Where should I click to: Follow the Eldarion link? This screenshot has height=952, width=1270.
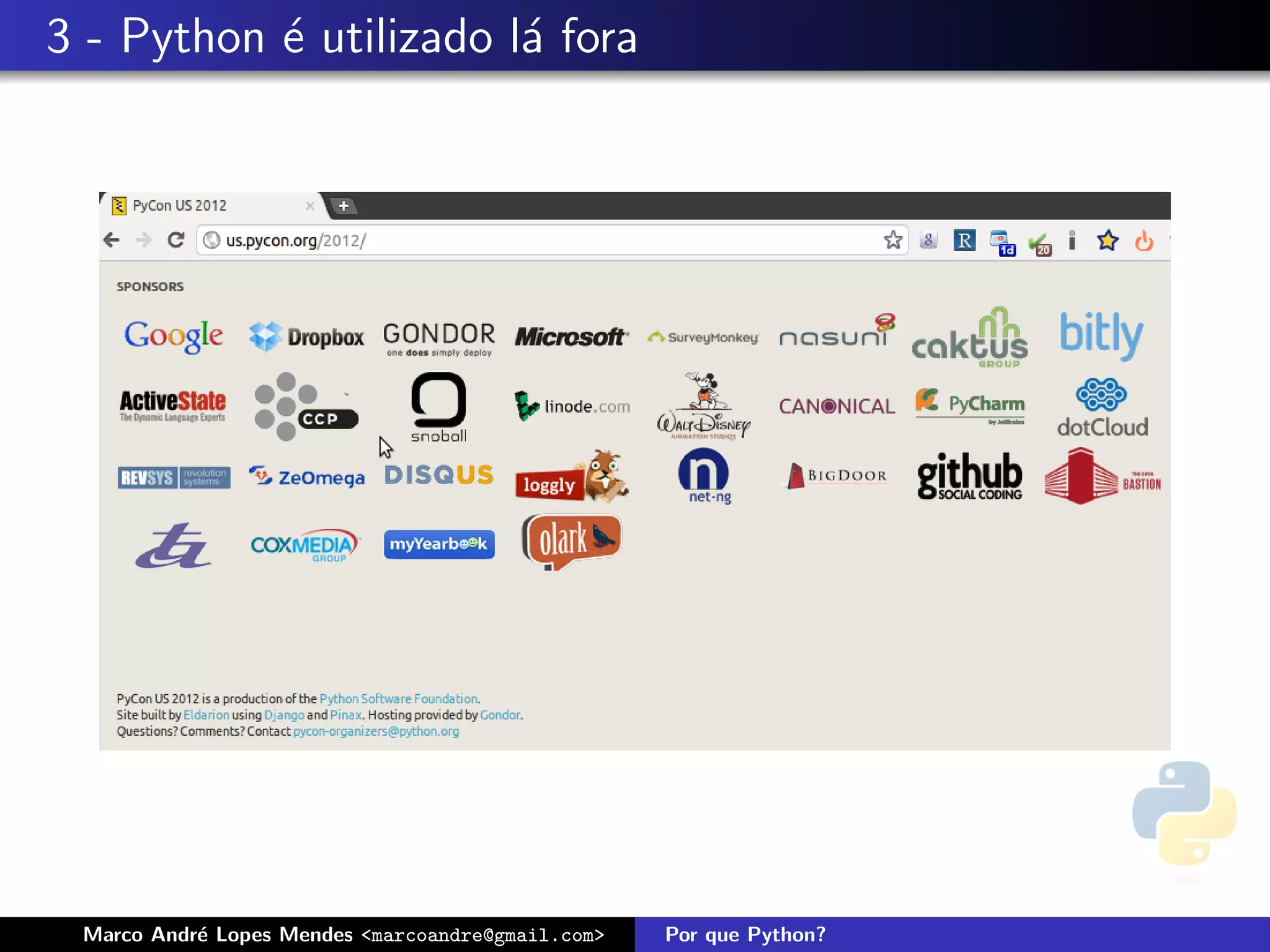(206, 715)
